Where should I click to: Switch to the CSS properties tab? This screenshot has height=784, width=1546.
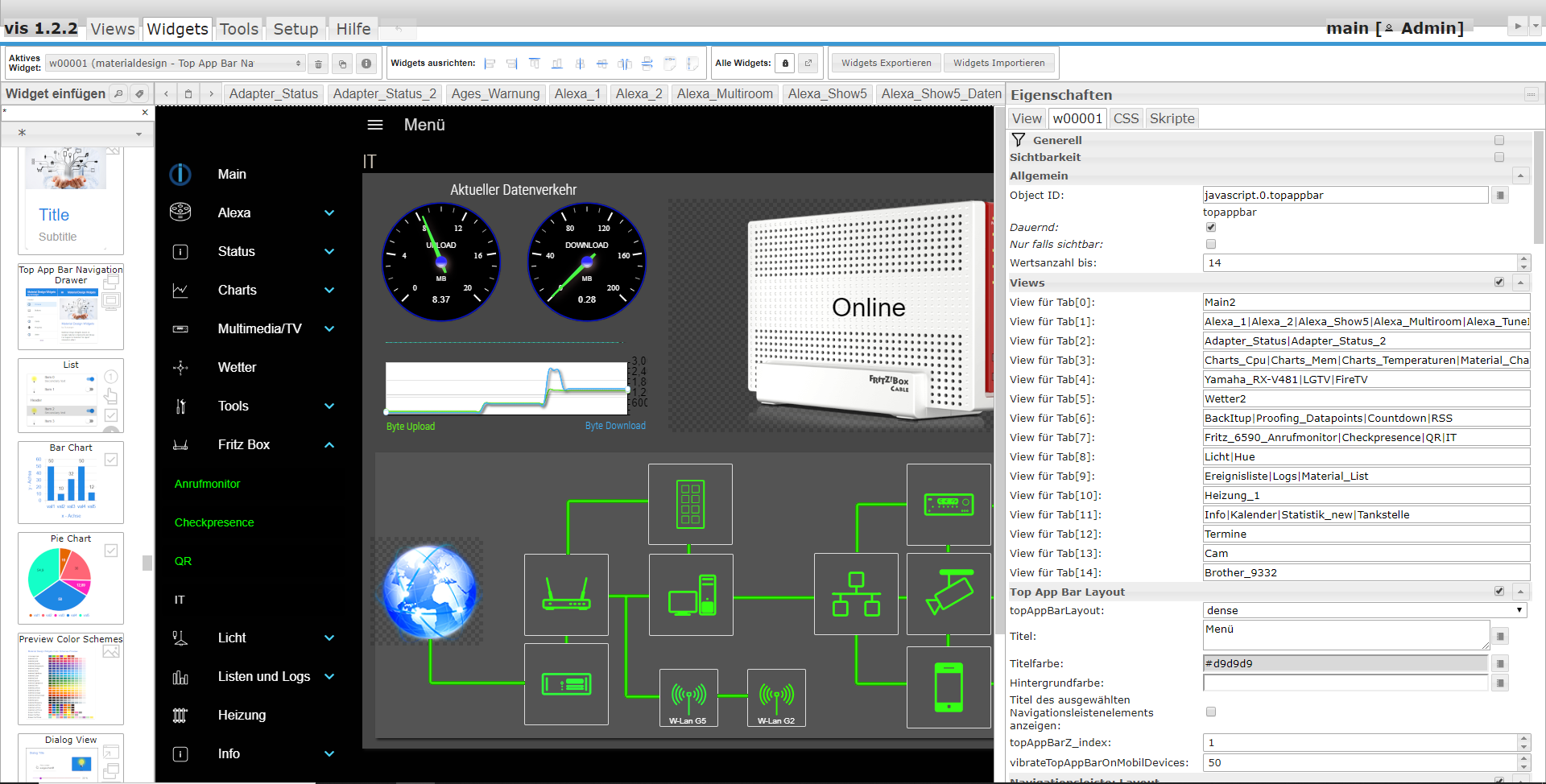[x=1126, y=118]
